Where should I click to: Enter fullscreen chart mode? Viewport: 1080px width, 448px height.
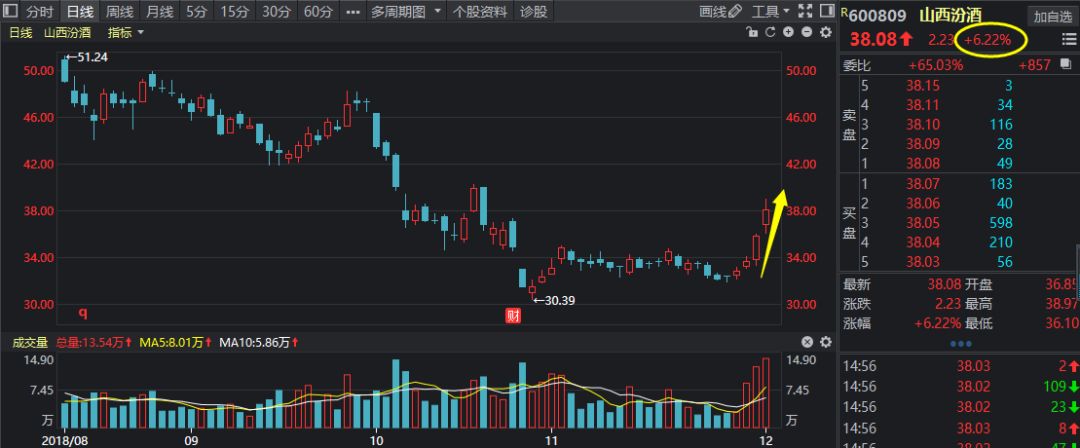pyautogui.click(x=804, y=10)
